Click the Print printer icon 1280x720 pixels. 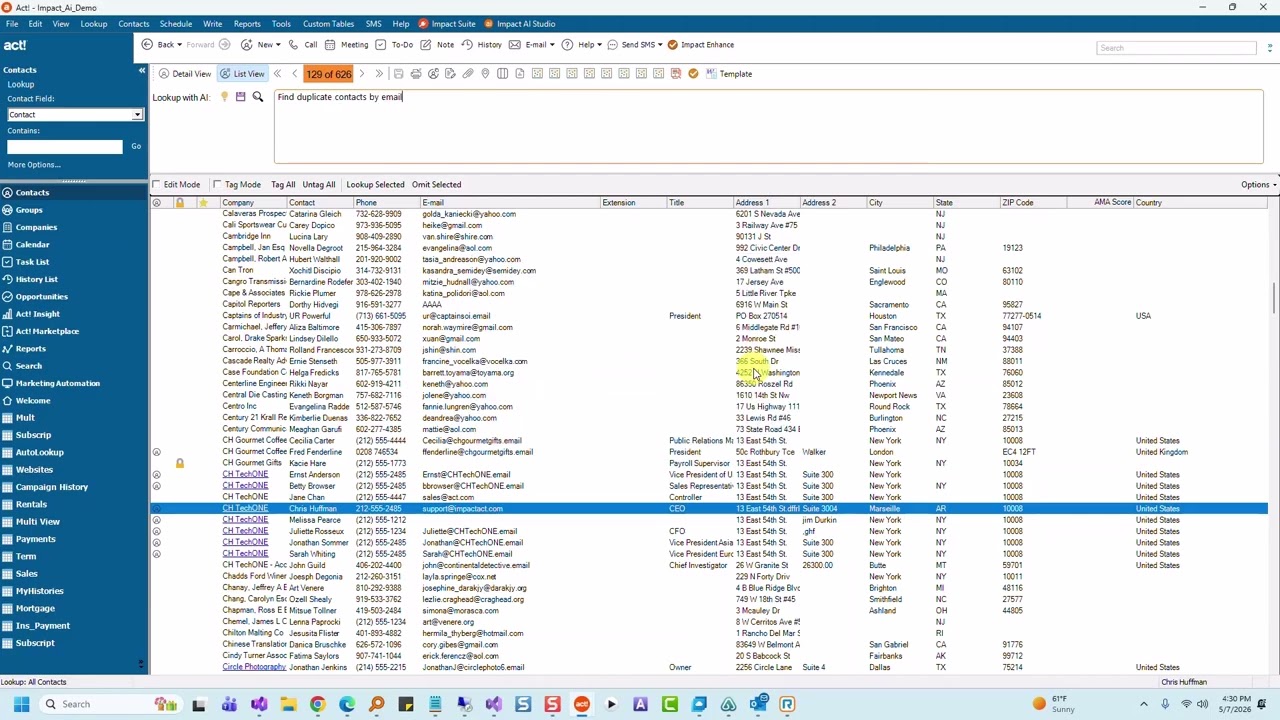(x=416, y=74)
